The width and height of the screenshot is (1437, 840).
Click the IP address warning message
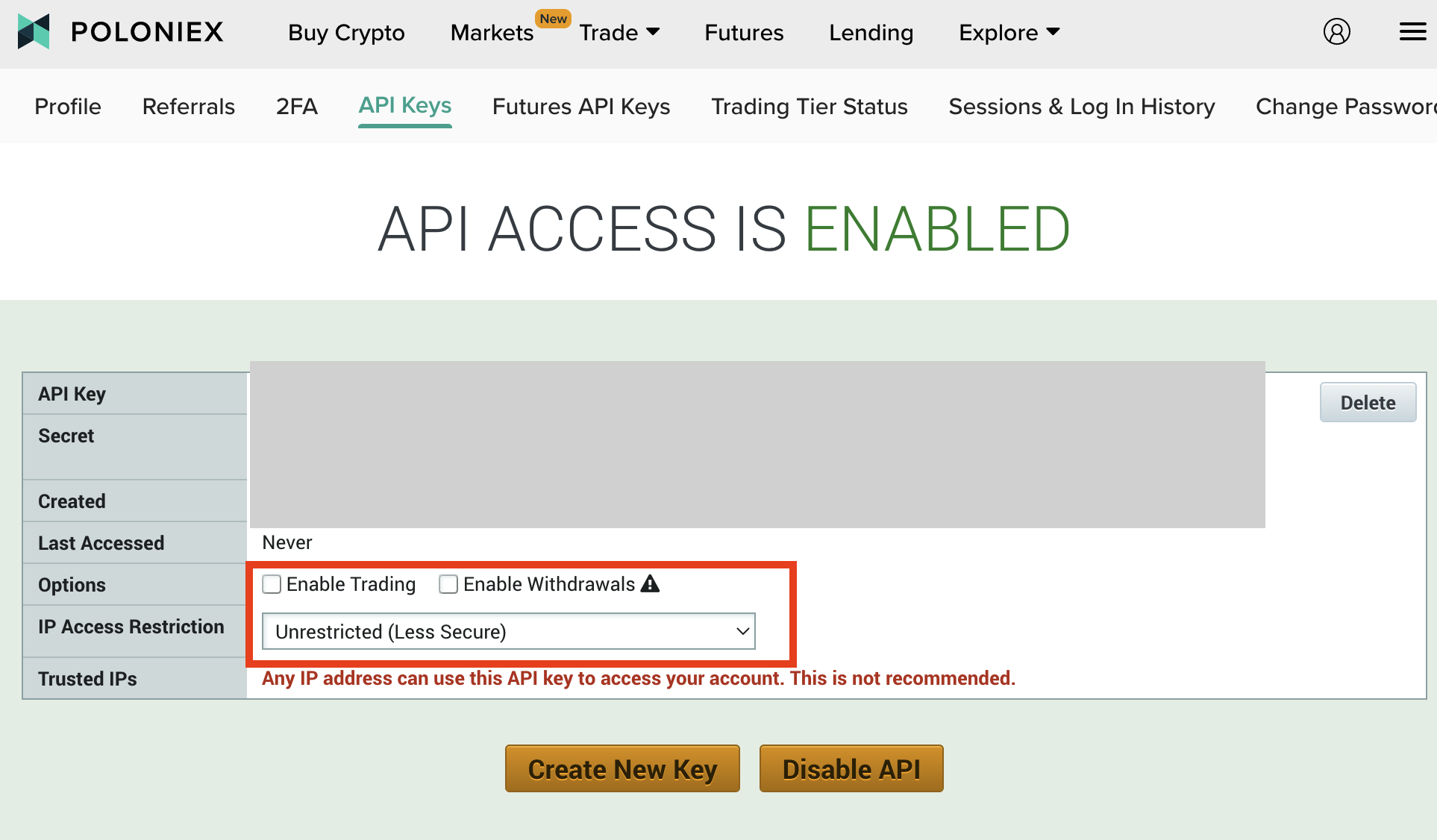pos(639,678)
